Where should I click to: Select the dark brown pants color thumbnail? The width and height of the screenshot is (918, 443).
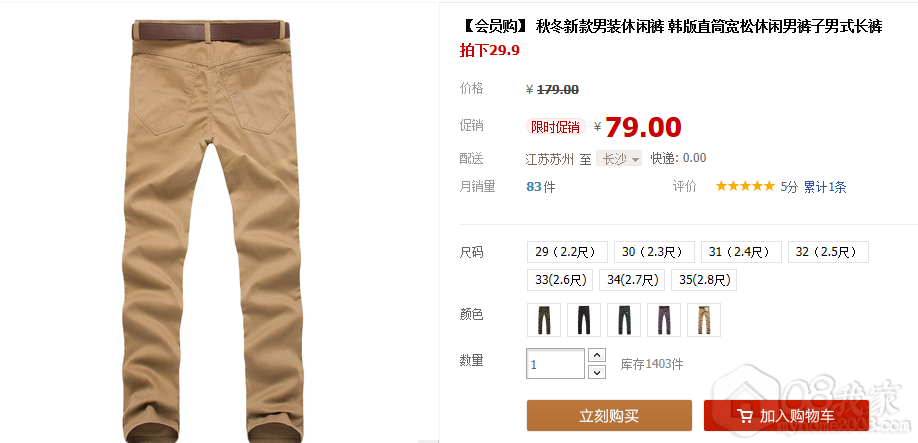[x=544, y=320]
